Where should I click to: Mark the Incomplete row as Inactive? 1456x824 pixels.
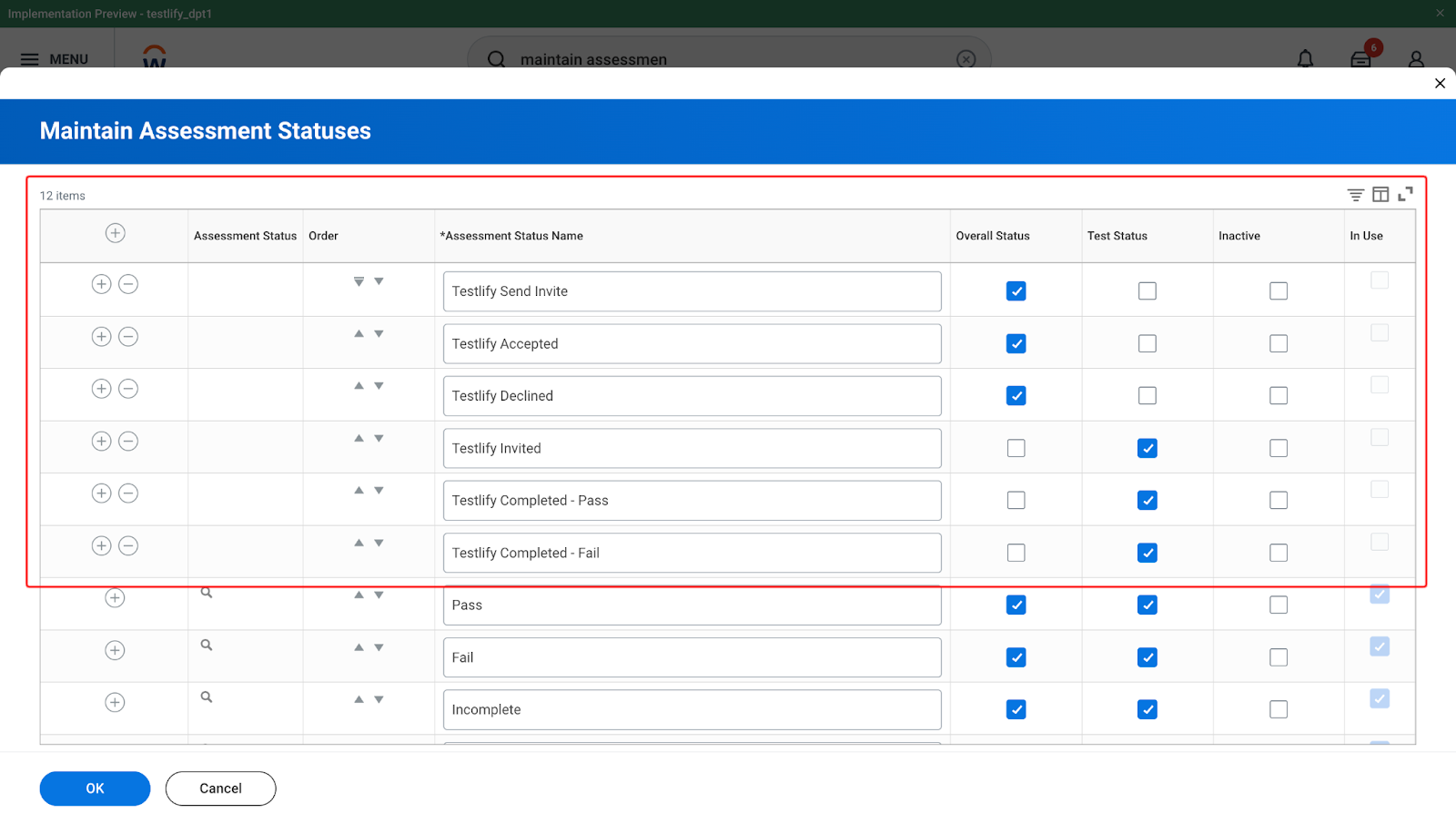[x=1279, y=709]
